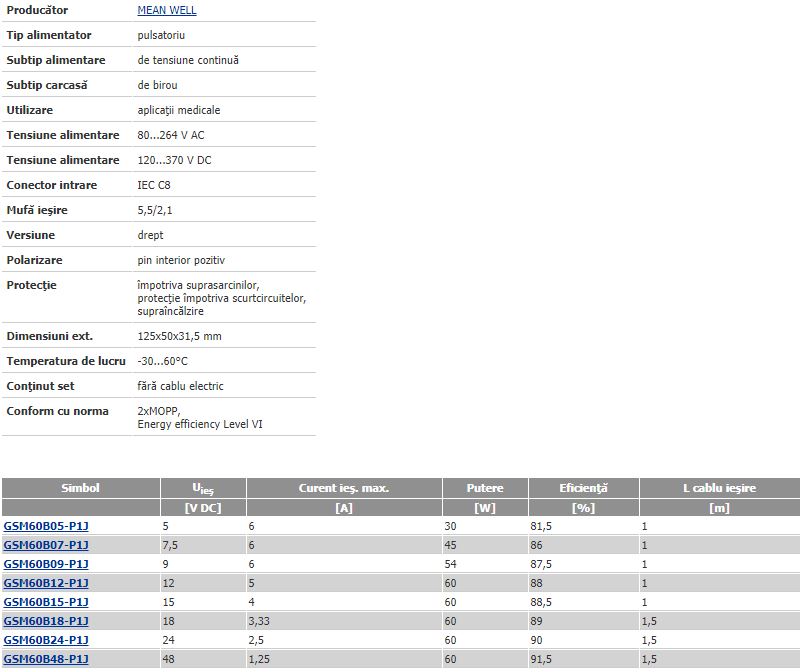Click the Simbol column header
This screenshot has width=803, height=672.
tap(80, 488)
